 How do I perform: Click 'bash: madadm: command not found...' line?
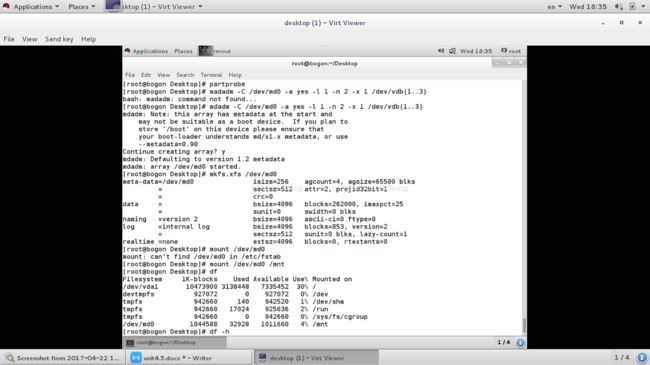[x=189, y=99]
